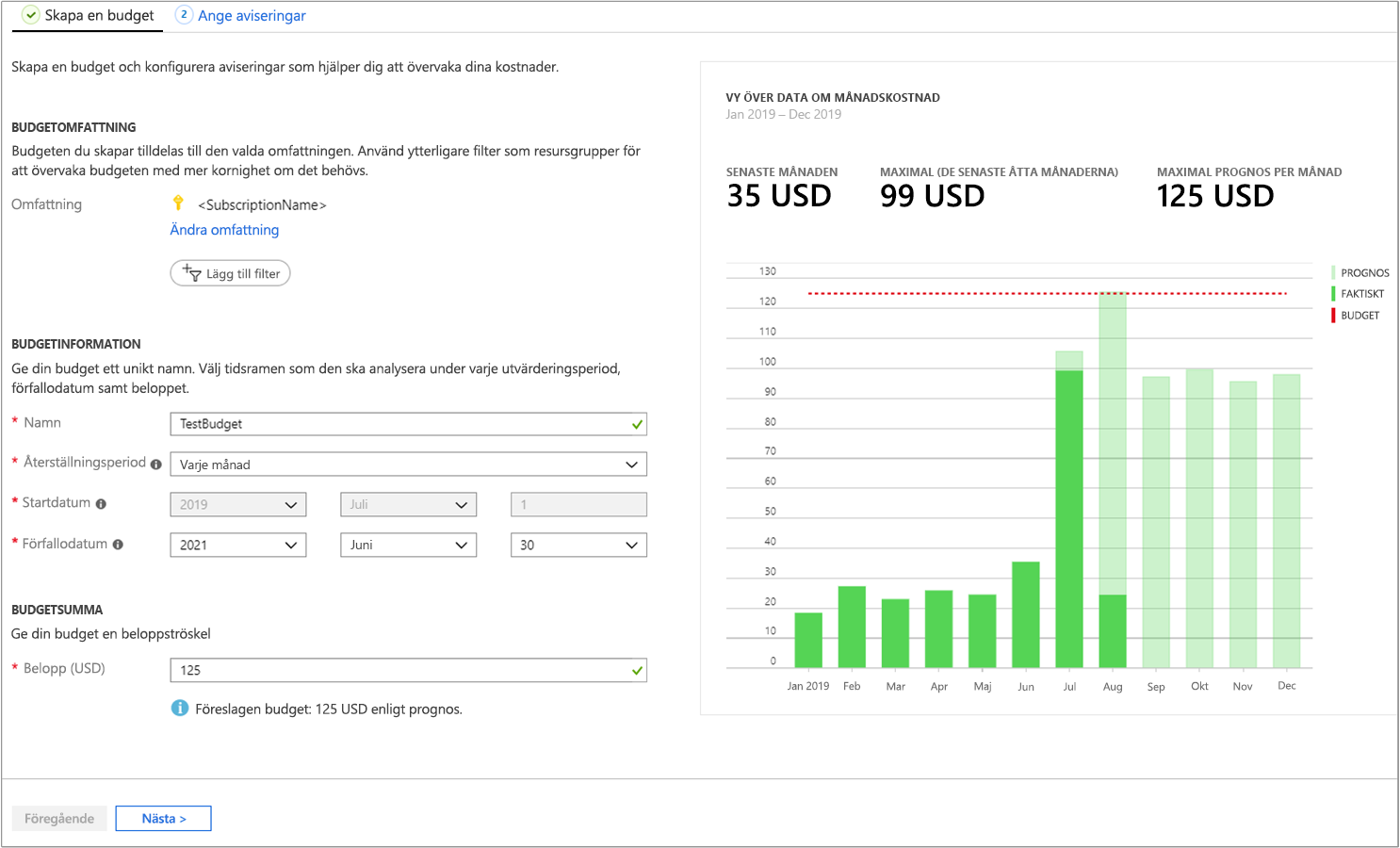1400x848 pixels.
Task: Click Lägg till filter button
Action: [x=230, y=273]
